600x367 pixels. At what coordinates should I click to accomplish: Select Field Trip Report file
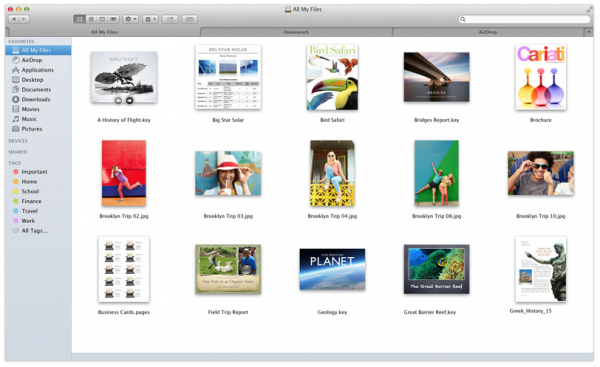[228, 269]
